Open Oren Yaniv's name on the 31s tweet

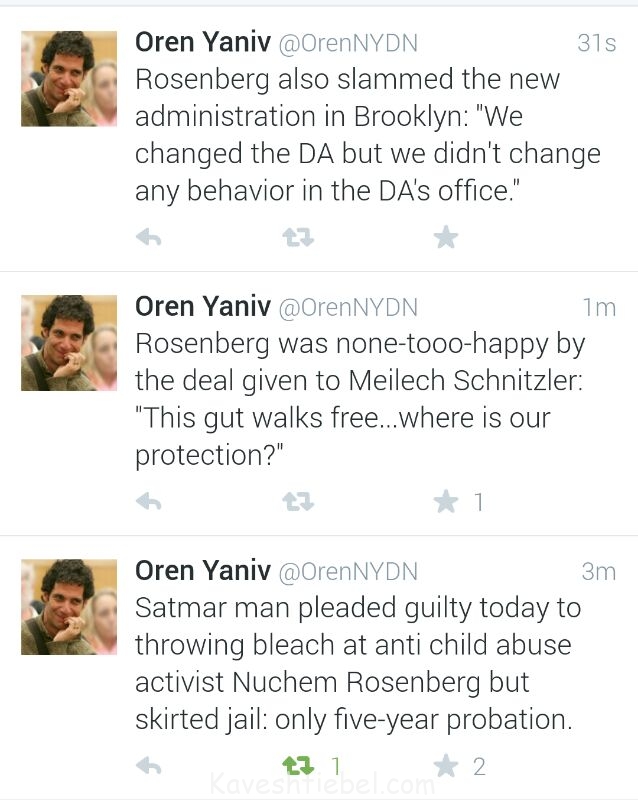[202, 42]
